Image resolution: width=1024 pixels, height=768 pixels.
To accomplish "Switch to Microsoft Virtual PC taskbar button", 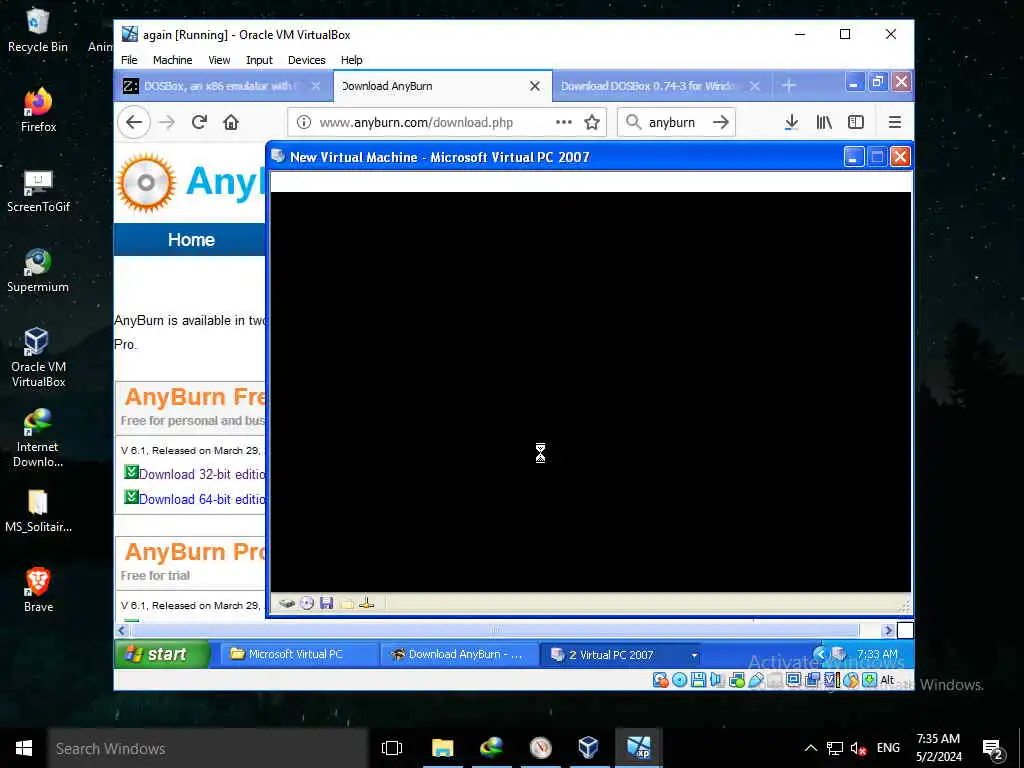I will pyautogui.click(x=299, y=654).
